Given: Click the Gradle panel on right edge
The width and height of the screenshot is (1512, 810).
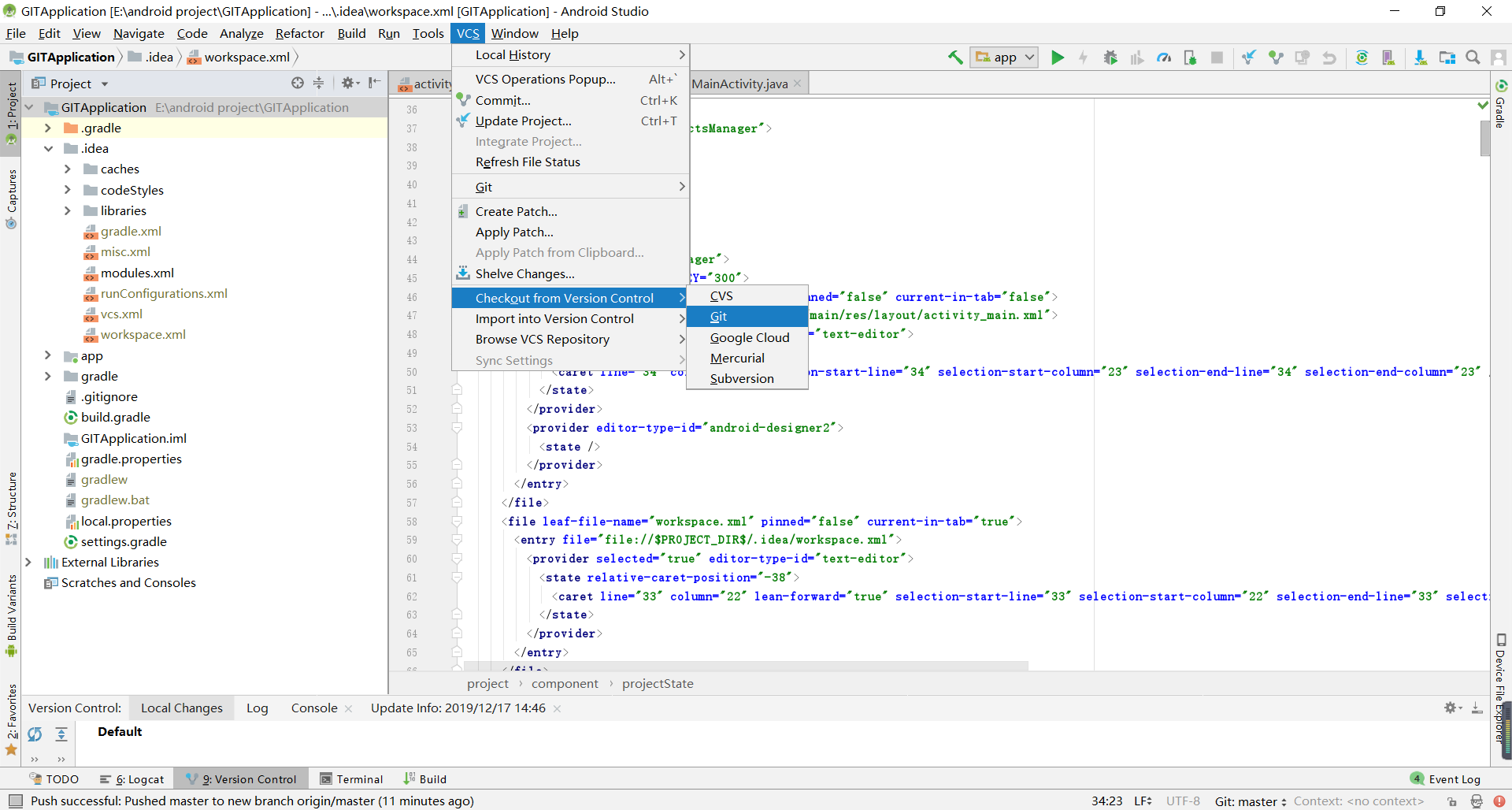Looking at the screenshot, I should pyautogui.click(x=1501, y=114).
